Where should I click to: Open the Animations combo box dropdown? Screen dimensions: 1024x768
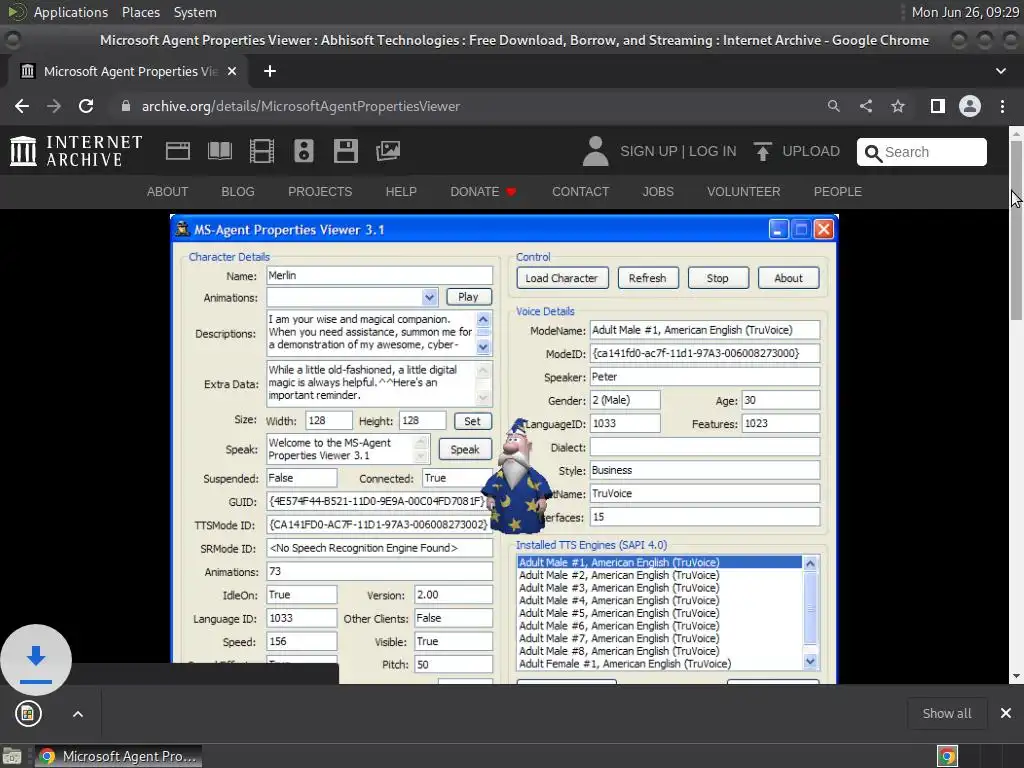point(429,297)
